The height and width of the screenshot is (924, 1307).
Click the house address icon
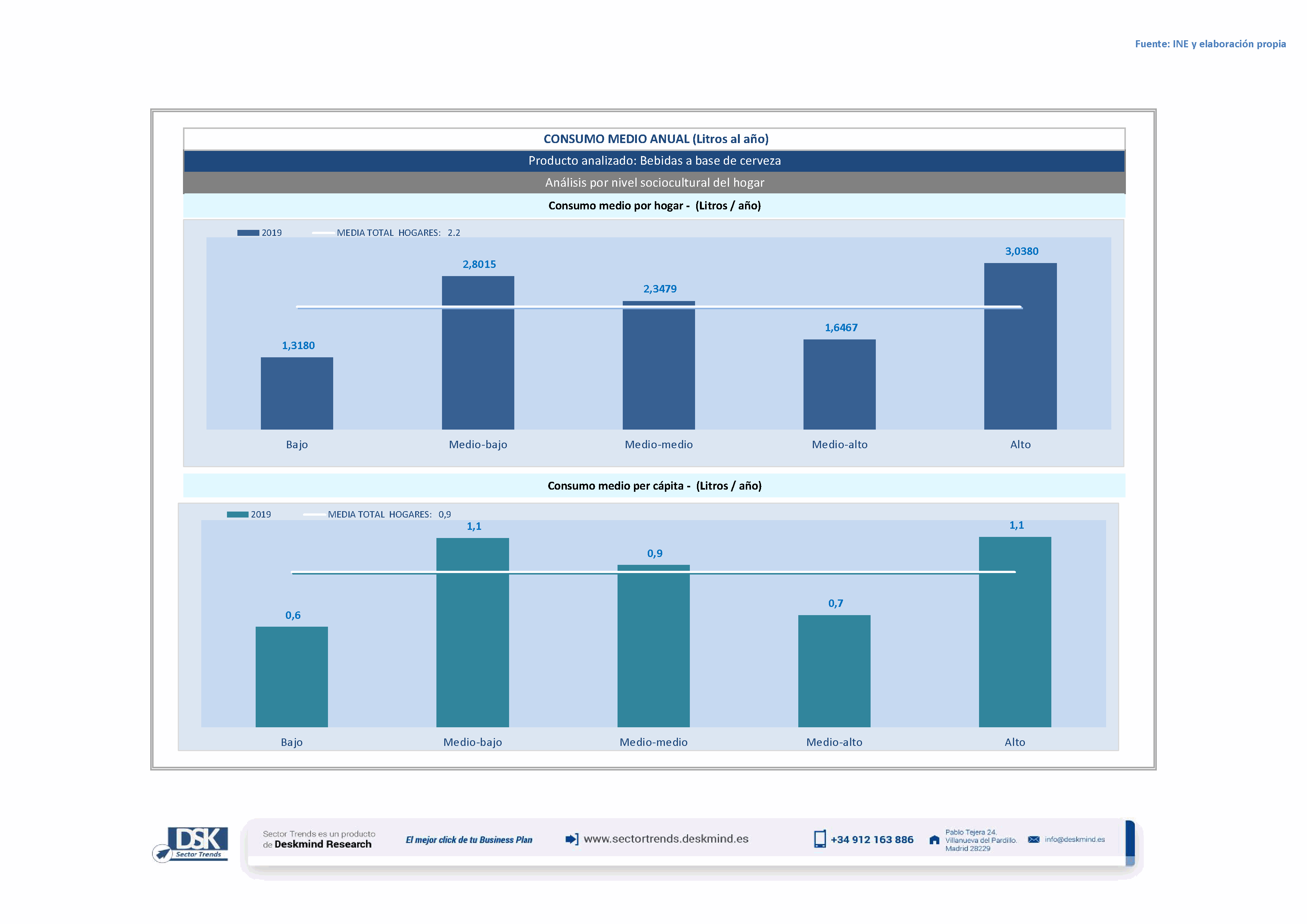pyautogui.click(x=934, y=840)
